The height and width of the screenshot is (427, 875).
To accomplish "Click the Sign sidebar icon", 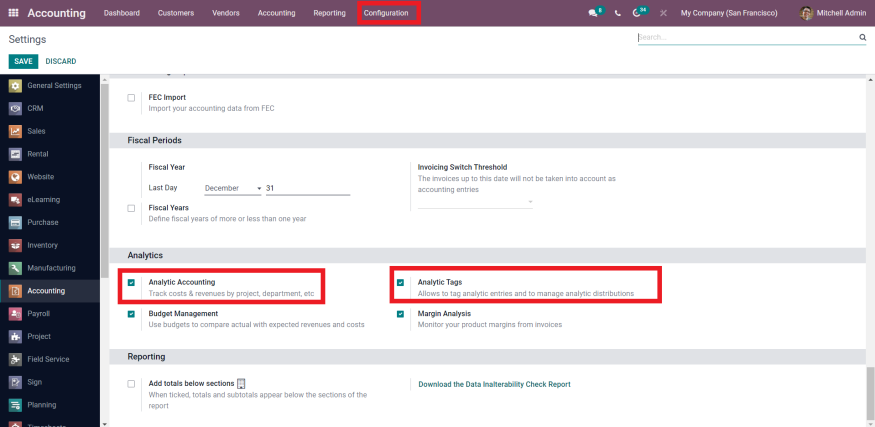I will tap(16, 382).
